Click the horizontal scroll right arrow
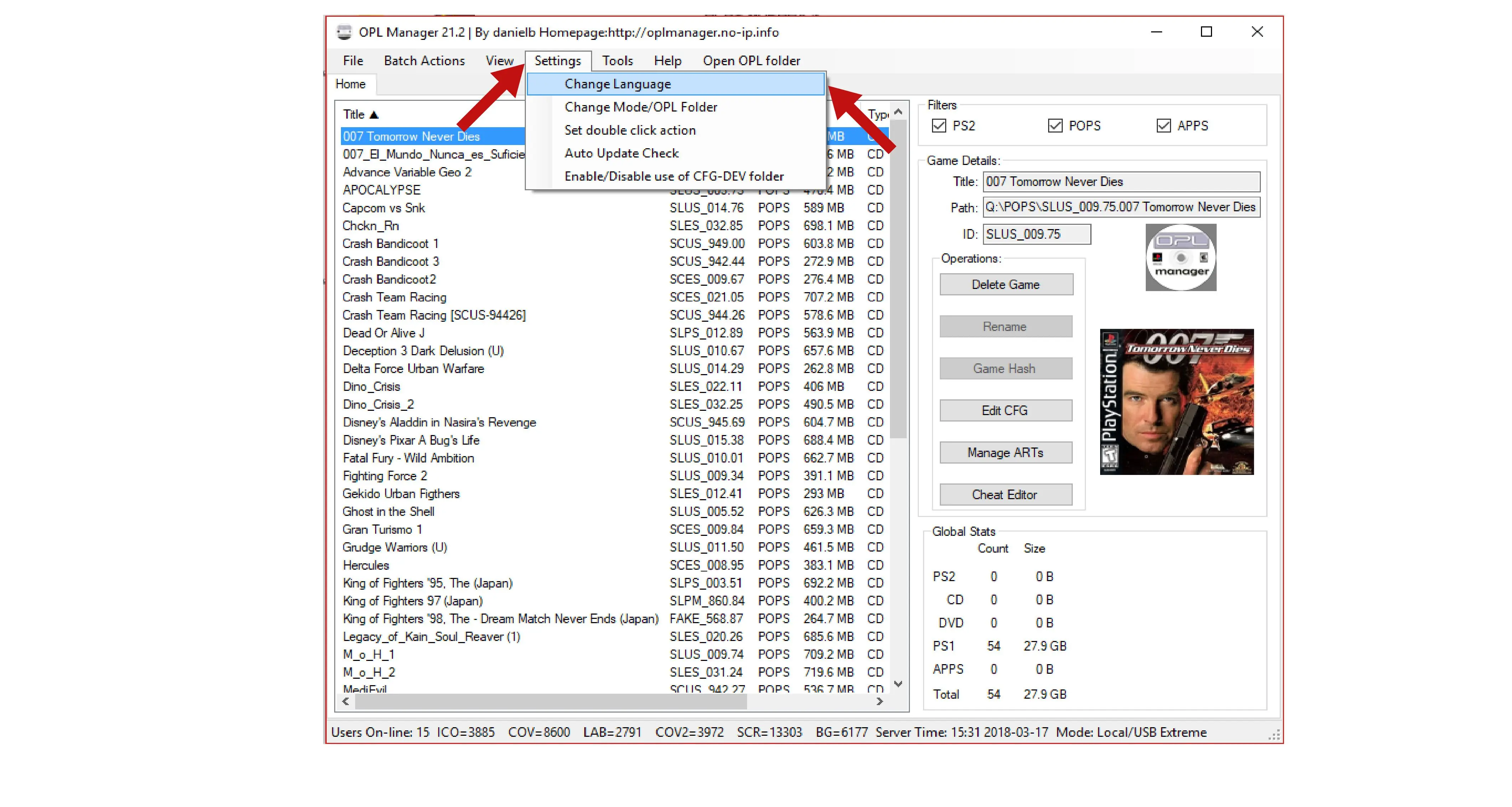The image size is (1512, 807). point(879,701)
